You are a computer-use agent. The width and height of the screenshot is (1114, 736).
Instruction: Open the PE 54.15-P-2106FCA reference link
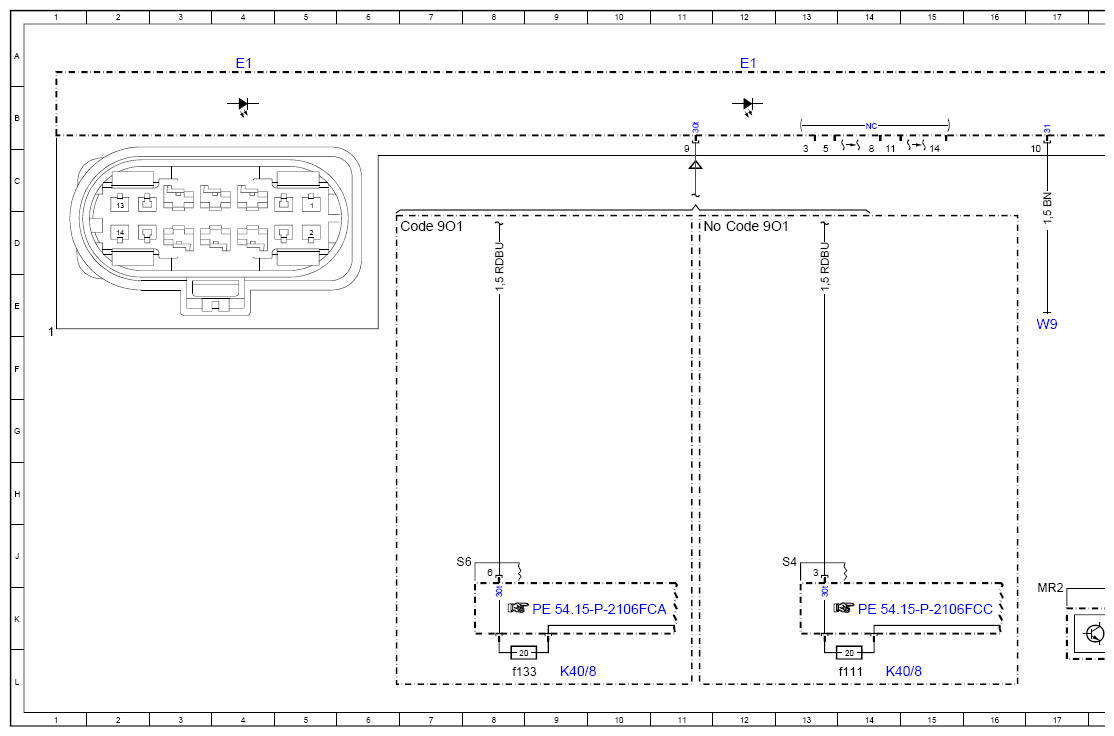pyautogui.click(x=599, y=609)
